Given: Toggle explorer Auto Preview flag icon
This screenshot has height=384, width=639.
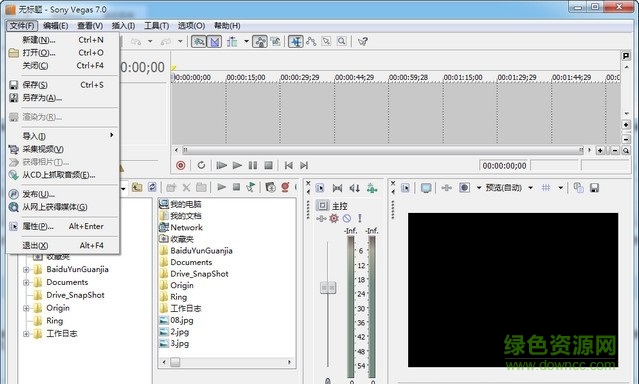Looking at the screenshot, I should click(251, 188).
